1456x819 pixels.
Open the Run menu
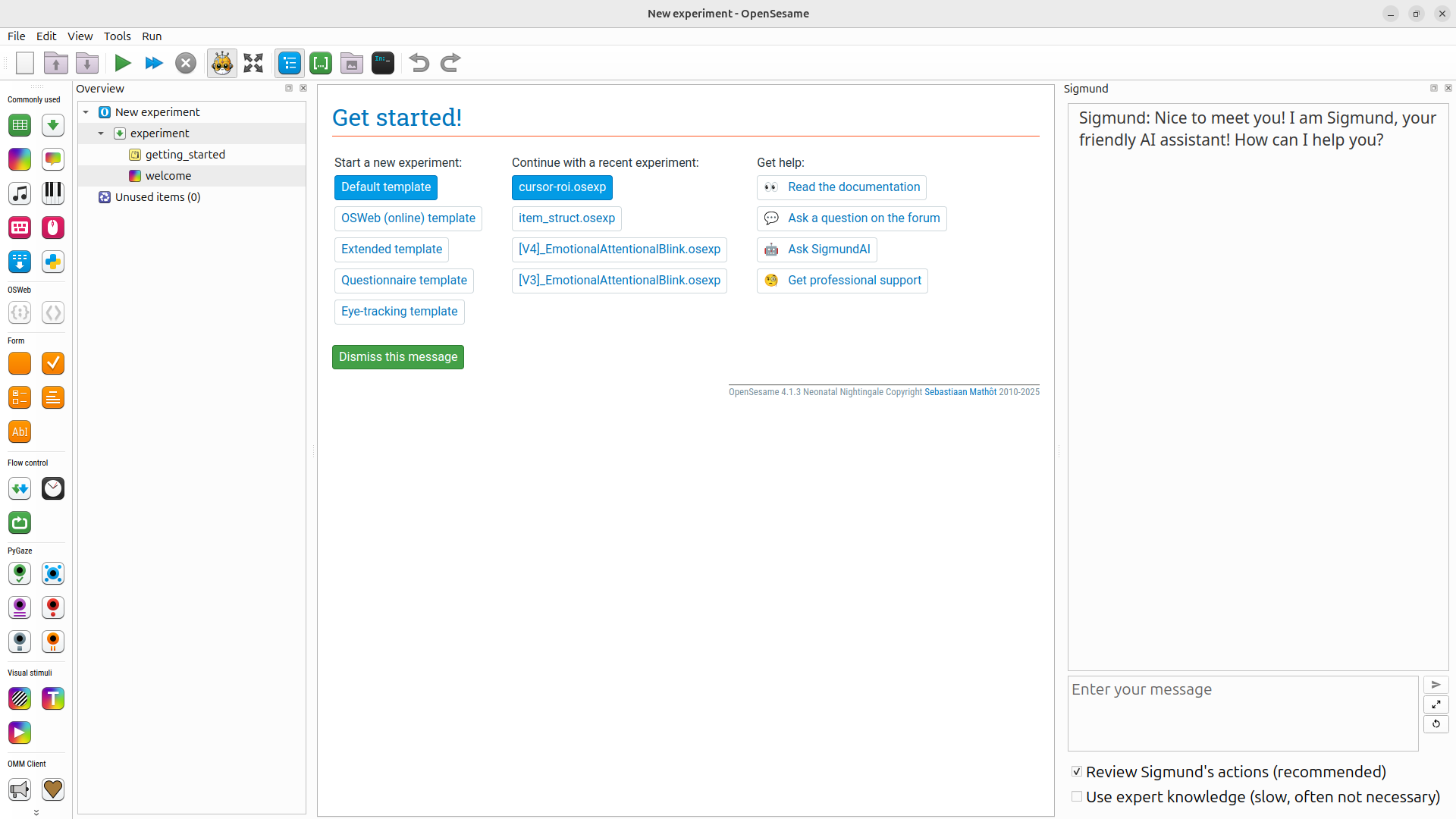pos(152,36)
